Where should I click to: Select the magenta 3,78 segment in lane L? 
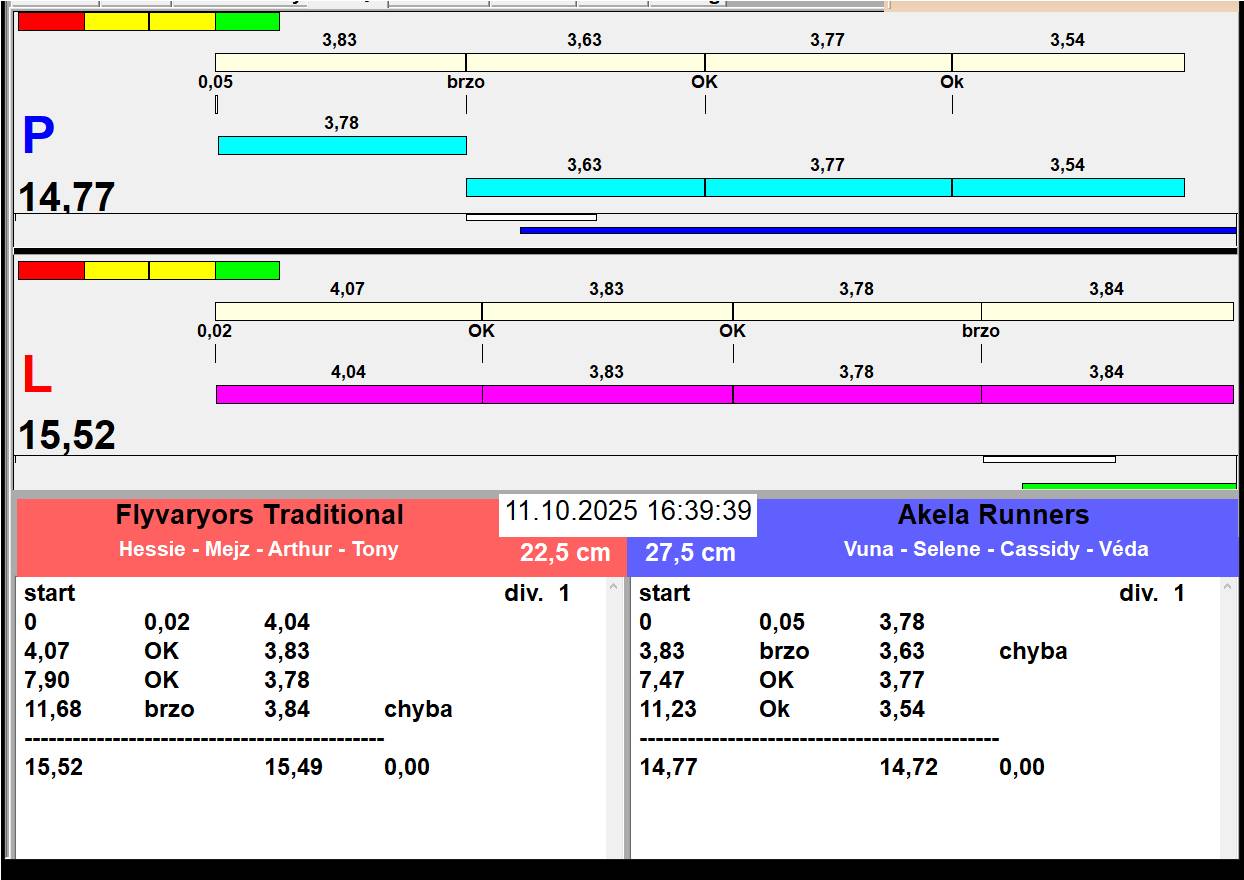click(x=857, y=394)
